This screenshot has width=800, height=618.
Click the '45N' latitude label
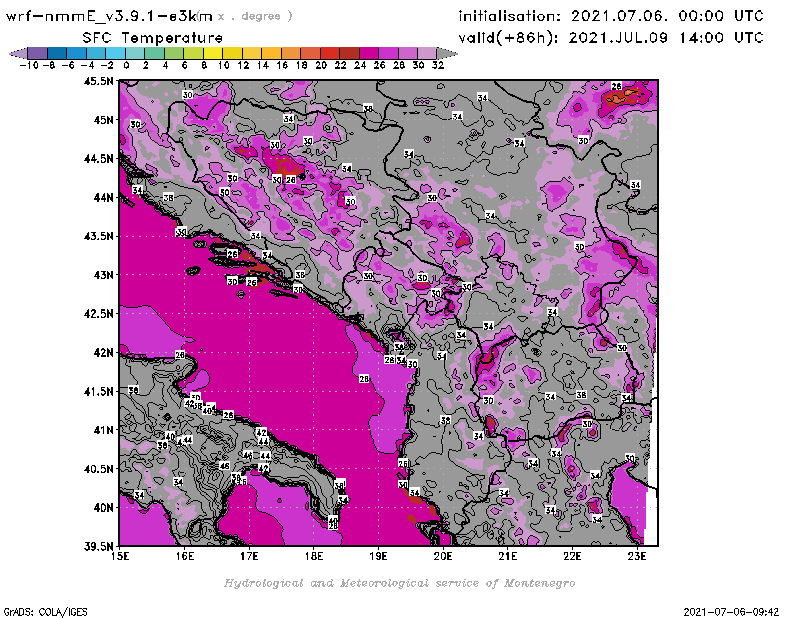point(104,120)
